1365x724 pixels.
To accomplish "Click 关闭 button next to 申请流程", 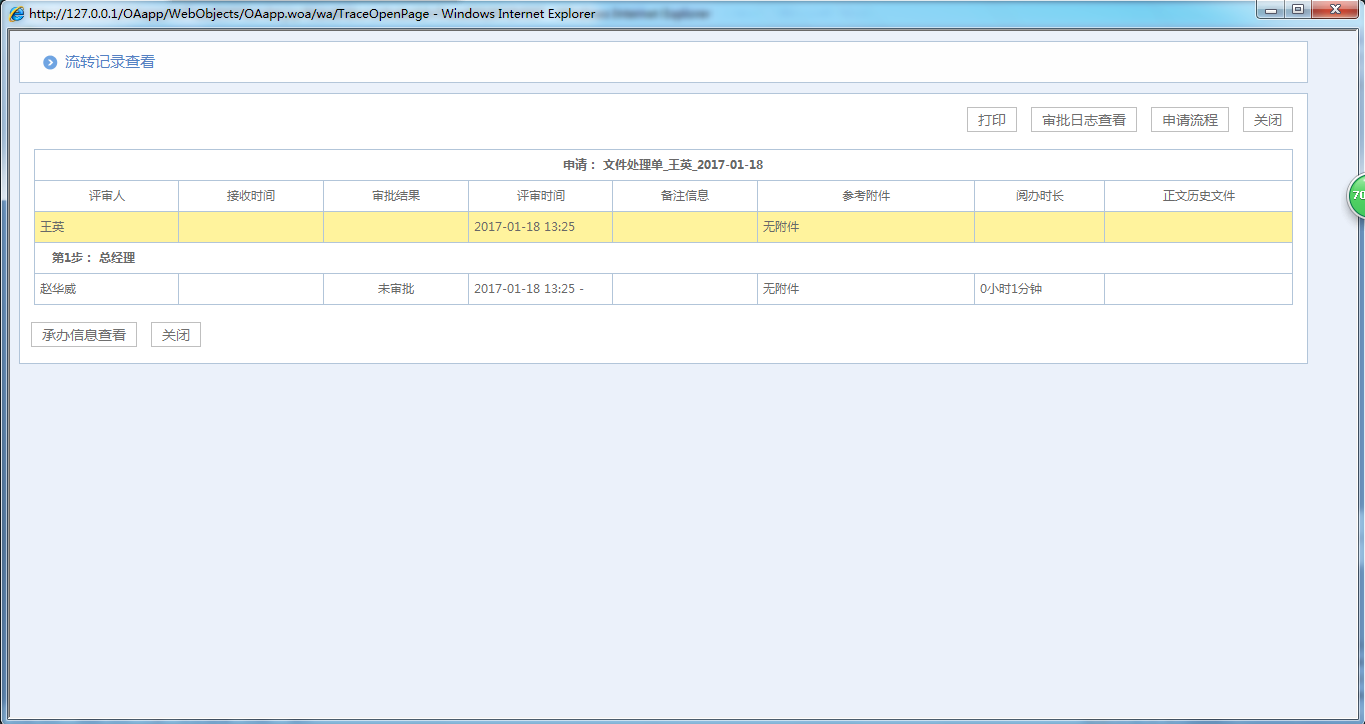I will [x=1267, y=120].
